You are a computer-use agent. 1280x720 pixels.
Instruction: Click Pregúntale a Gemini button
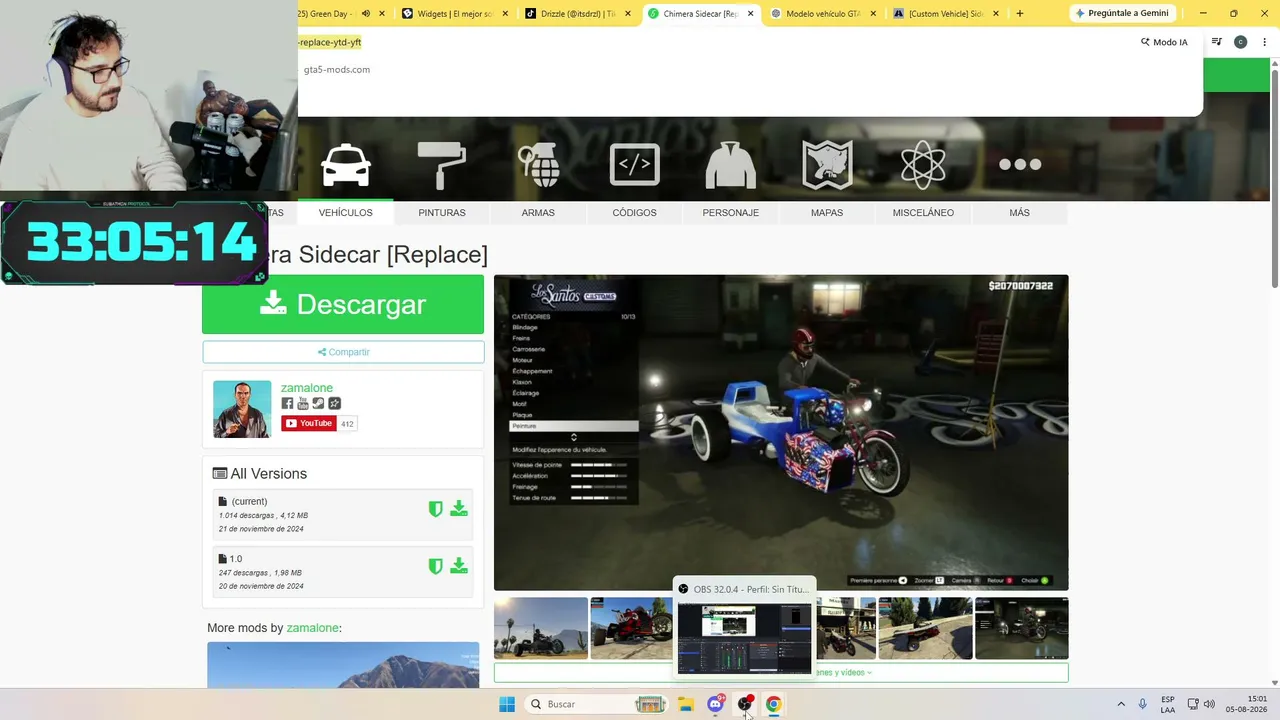(x=1121, y=14)
